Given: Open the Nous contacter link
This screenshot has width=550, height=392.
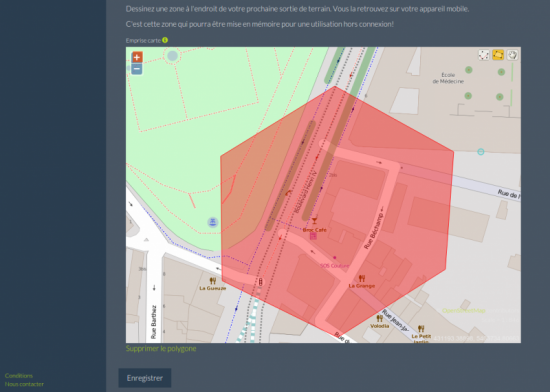Looking at the screenshot, I should (24, 384).
